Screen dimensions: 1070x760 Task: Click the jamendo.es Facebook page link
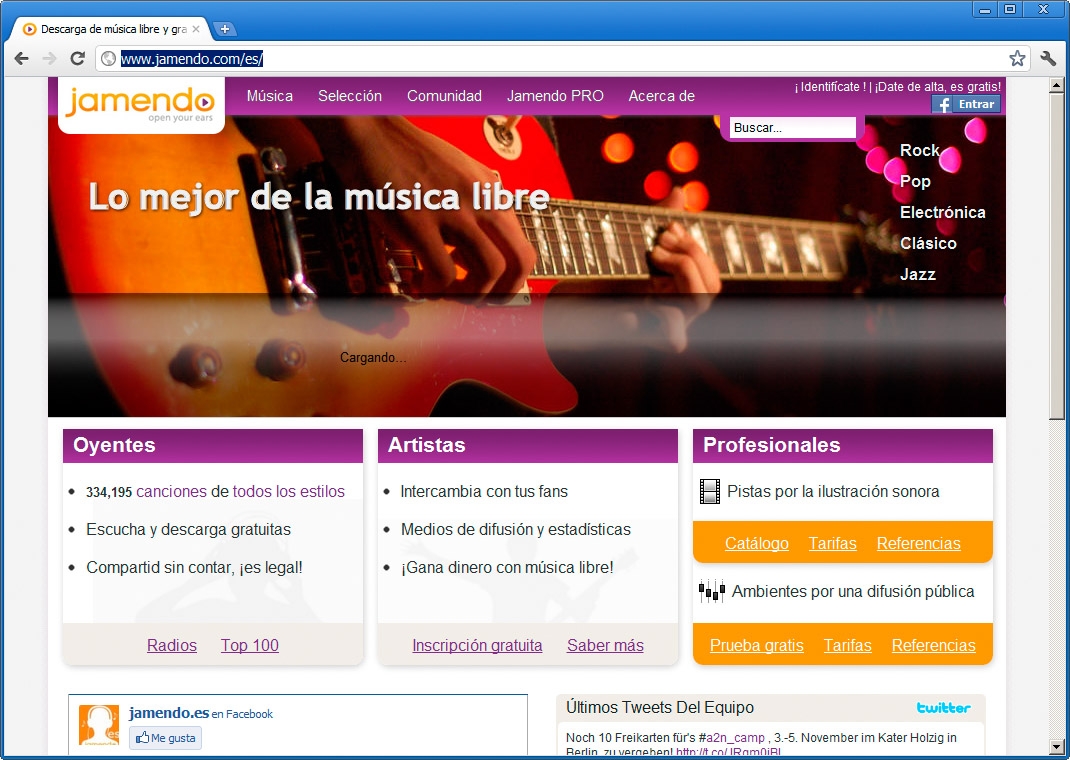[169, 713]
